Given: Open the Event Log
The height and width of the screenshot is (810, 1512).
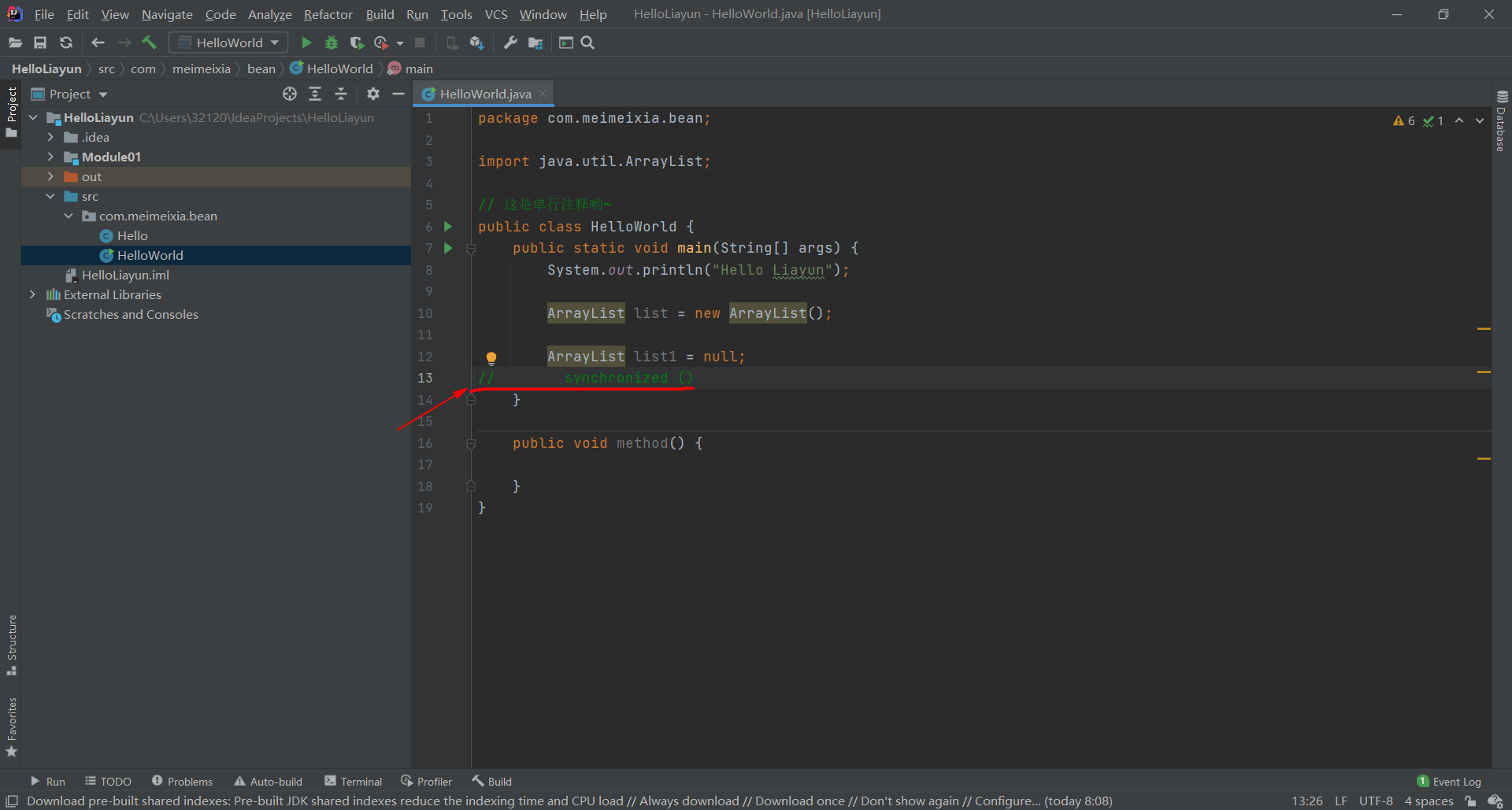Looking at the screenshot, I should (1449, 781).
